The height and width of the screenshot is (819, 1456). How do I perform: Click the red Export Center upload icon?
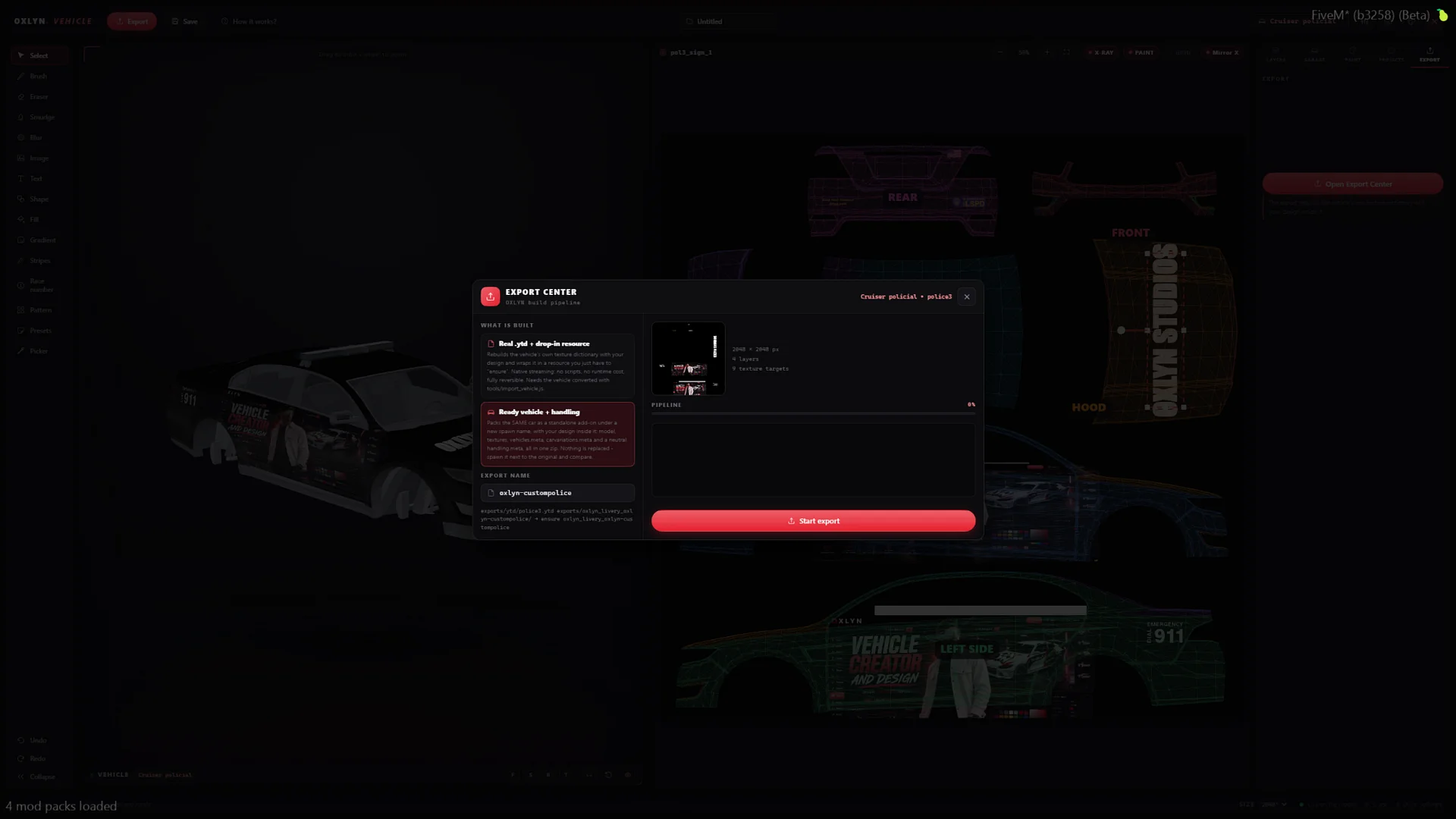[491, 297]
